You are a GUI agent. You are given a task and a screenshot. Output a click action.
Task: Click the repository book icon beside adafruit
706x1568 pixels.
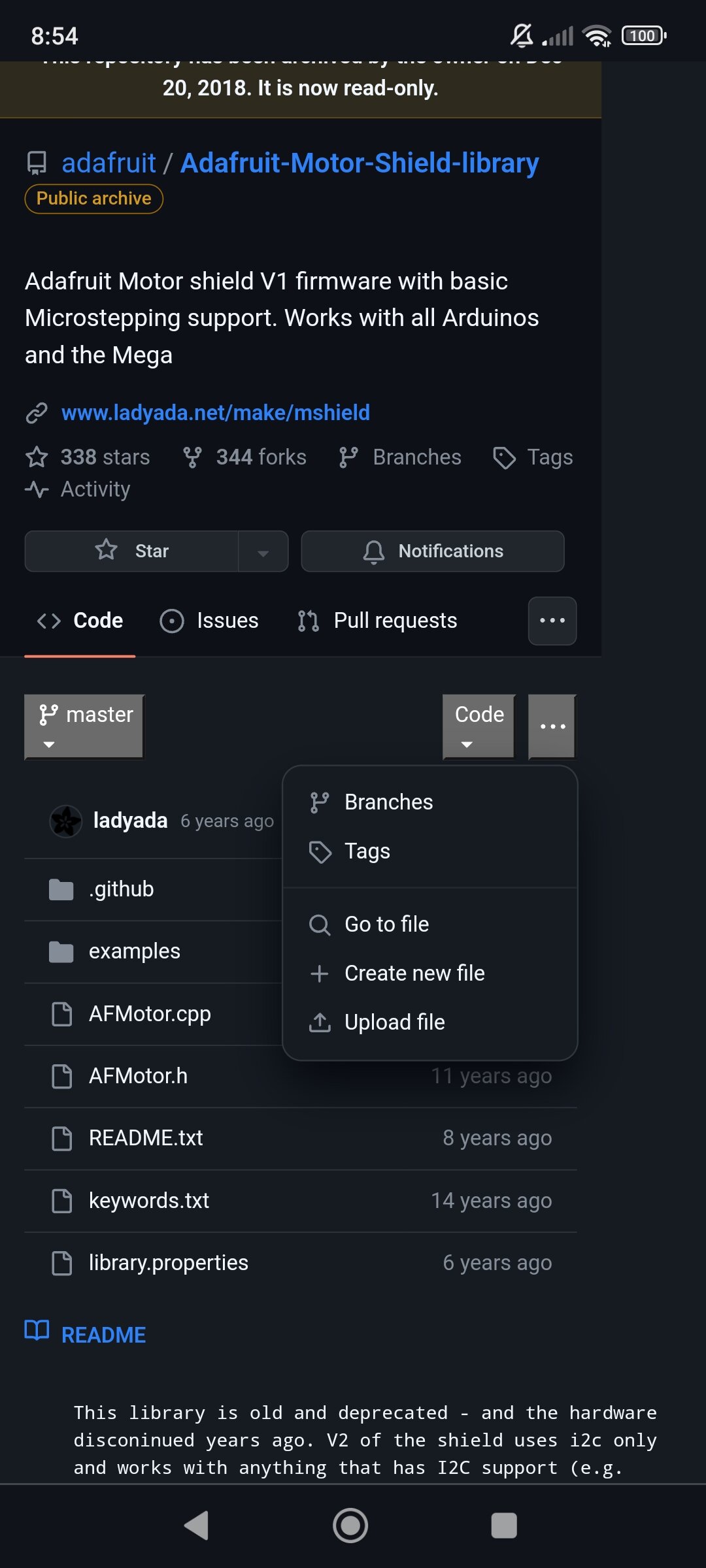tap(37, 163)
